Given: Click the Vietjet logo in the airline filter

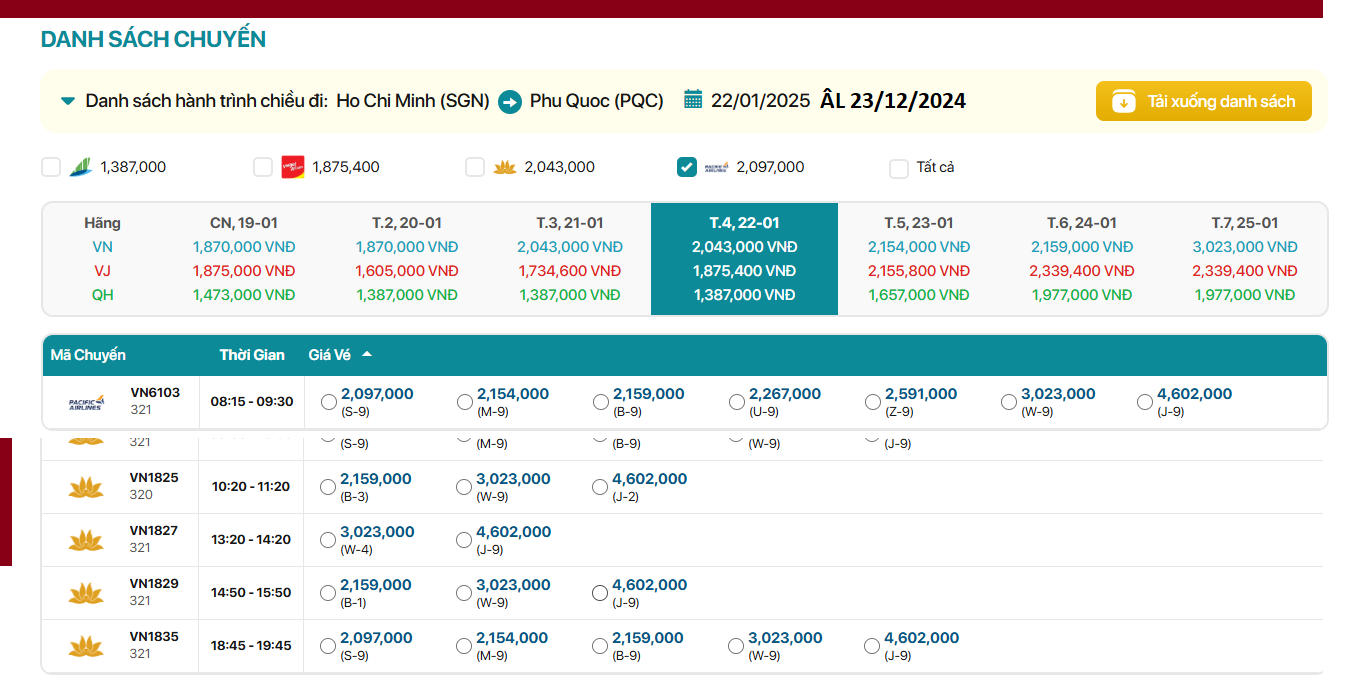Looking at the screenshot, I should [292, 167].
